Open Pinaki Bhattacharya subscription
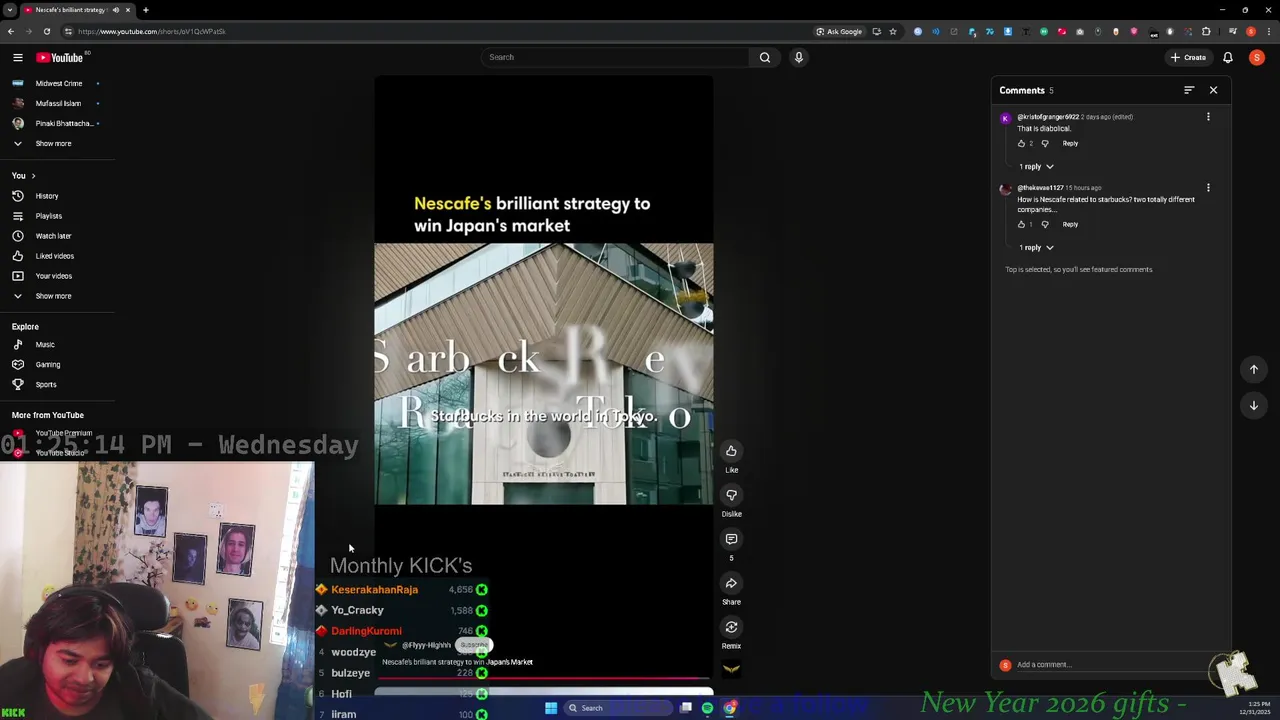The image size is (1280, 720). [57, 123]
